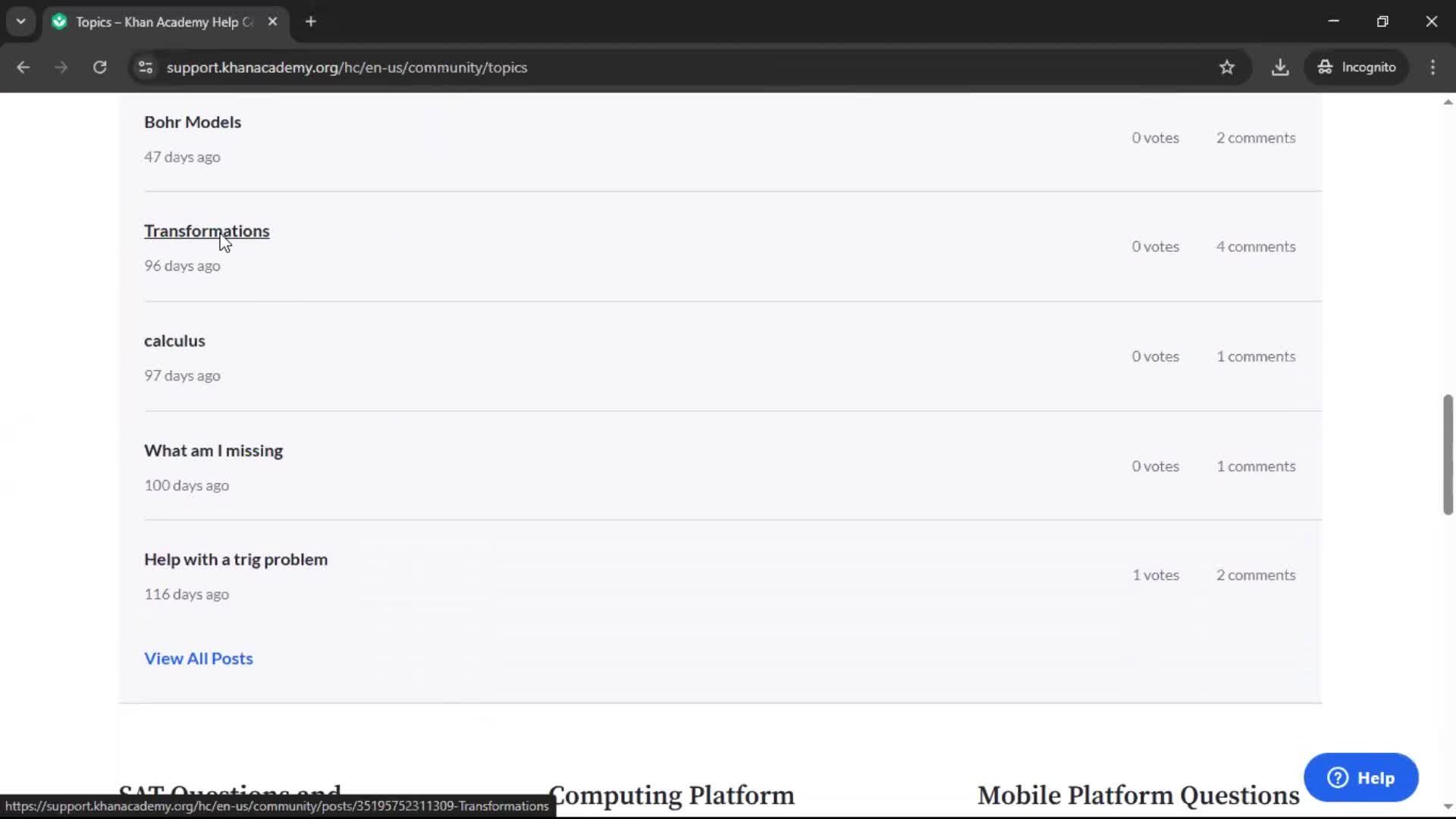Click '1 comments' on calculus row
This screenshot has width=1456, height=819.
coord(1256,356)
